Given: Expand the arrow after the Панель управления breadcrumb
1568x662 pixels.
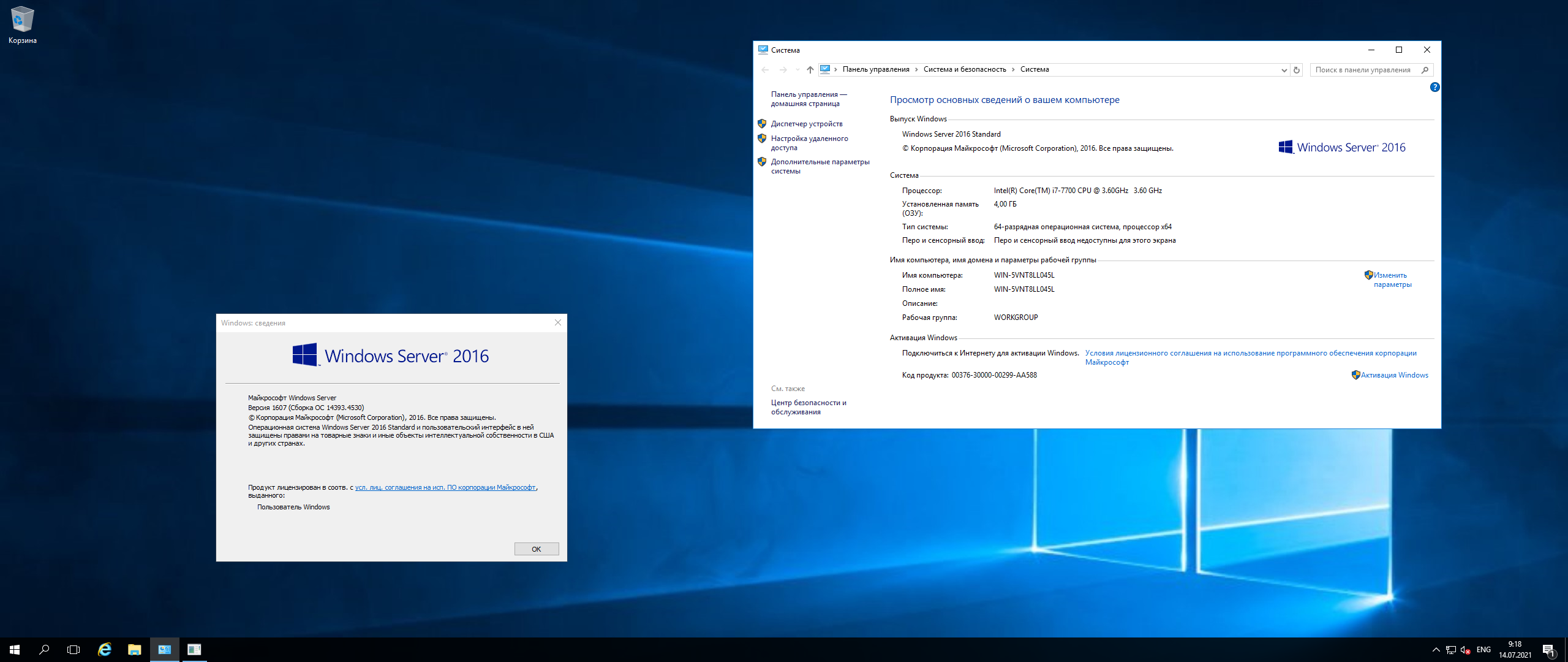Looking at the screenshot, I should pyautogui.click(x=917, y=69).
